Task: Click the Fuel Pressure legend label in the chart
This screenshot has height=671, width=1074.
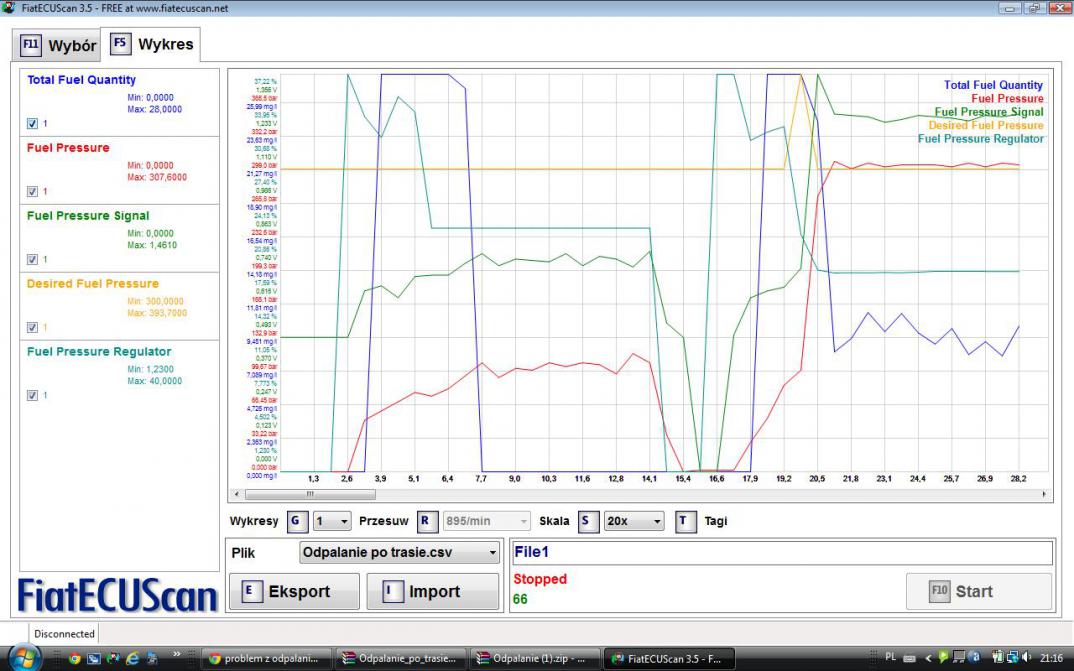Action: pyautogui.click(x=1007, y=99)
